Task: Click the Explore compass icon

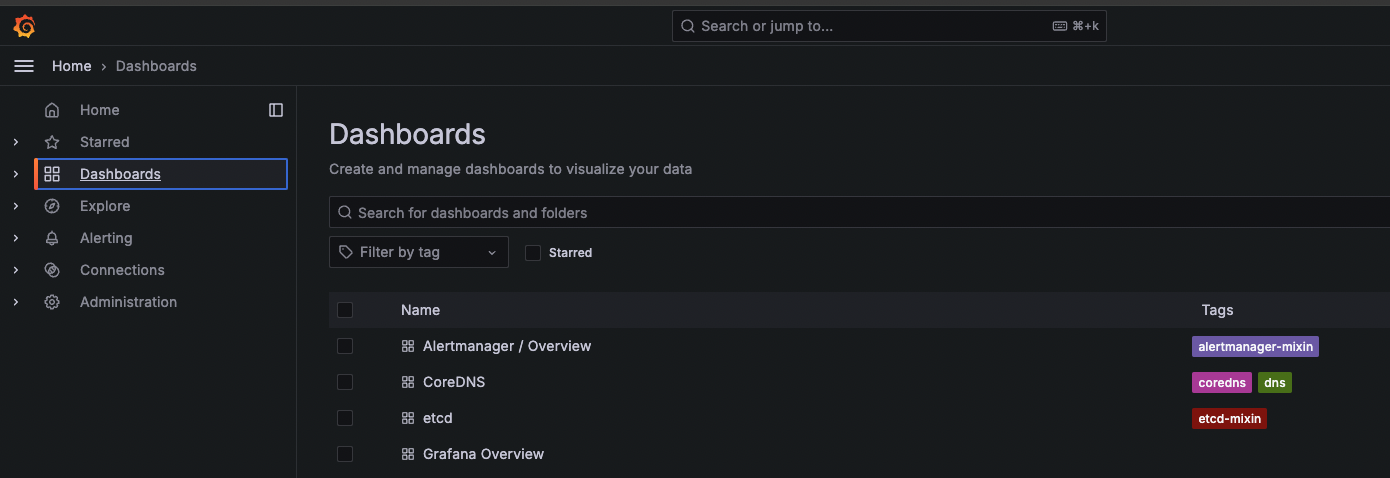Action: click(52, 206)
